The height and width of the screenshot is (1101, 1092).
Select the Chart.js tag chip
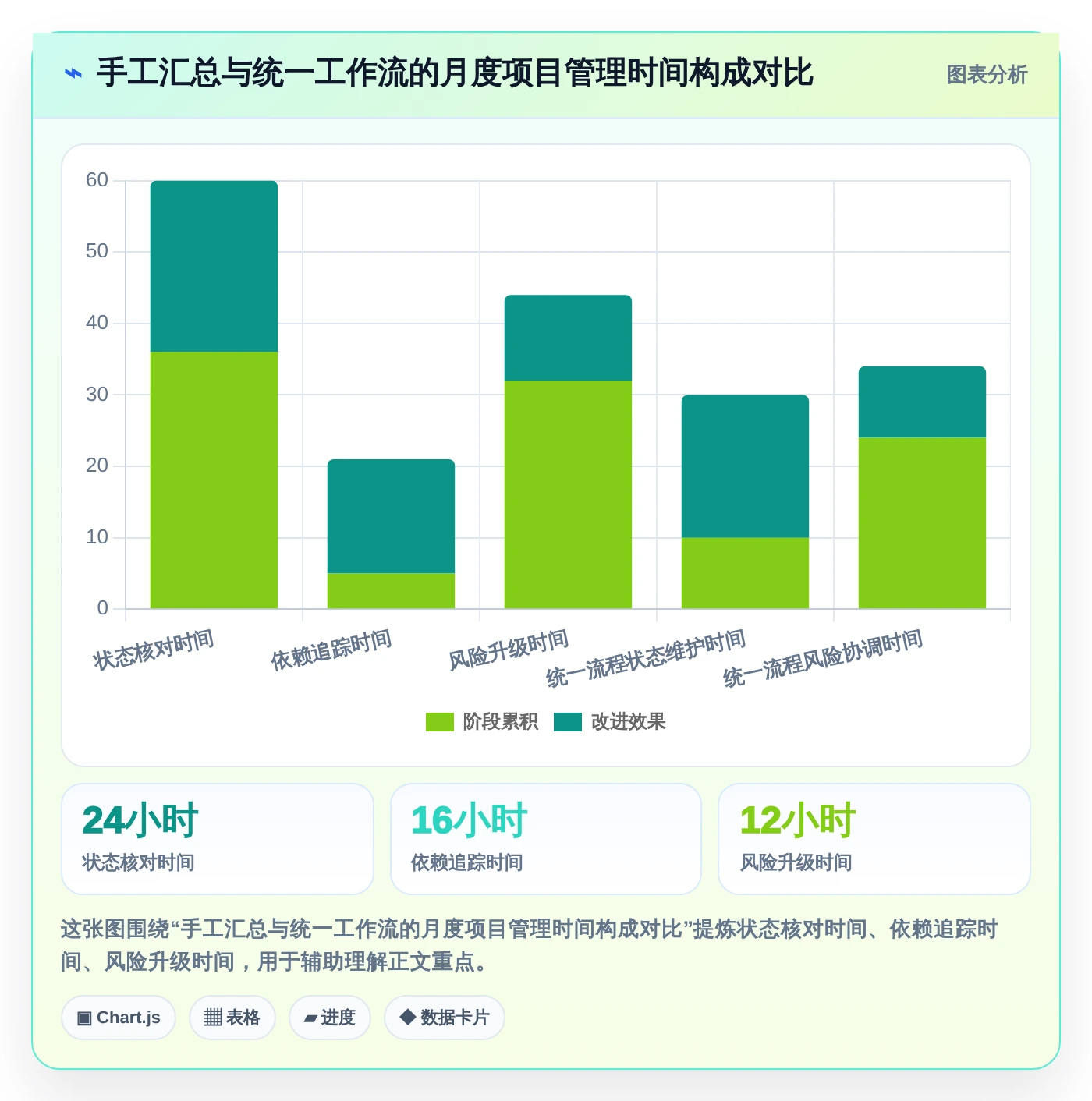pos(119,1018)
